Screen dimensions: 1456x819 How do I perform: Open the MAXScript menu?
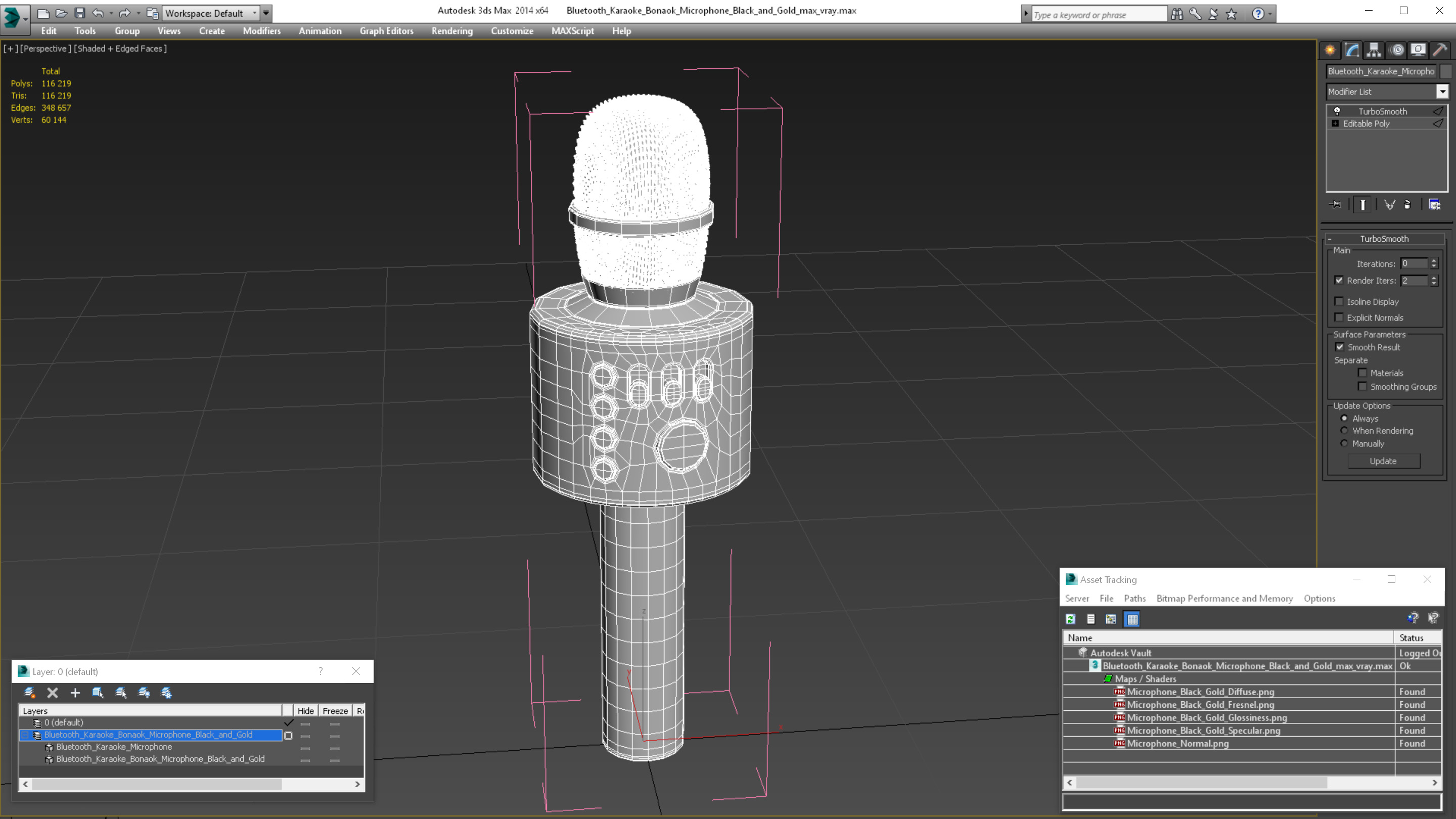[573, 31]
